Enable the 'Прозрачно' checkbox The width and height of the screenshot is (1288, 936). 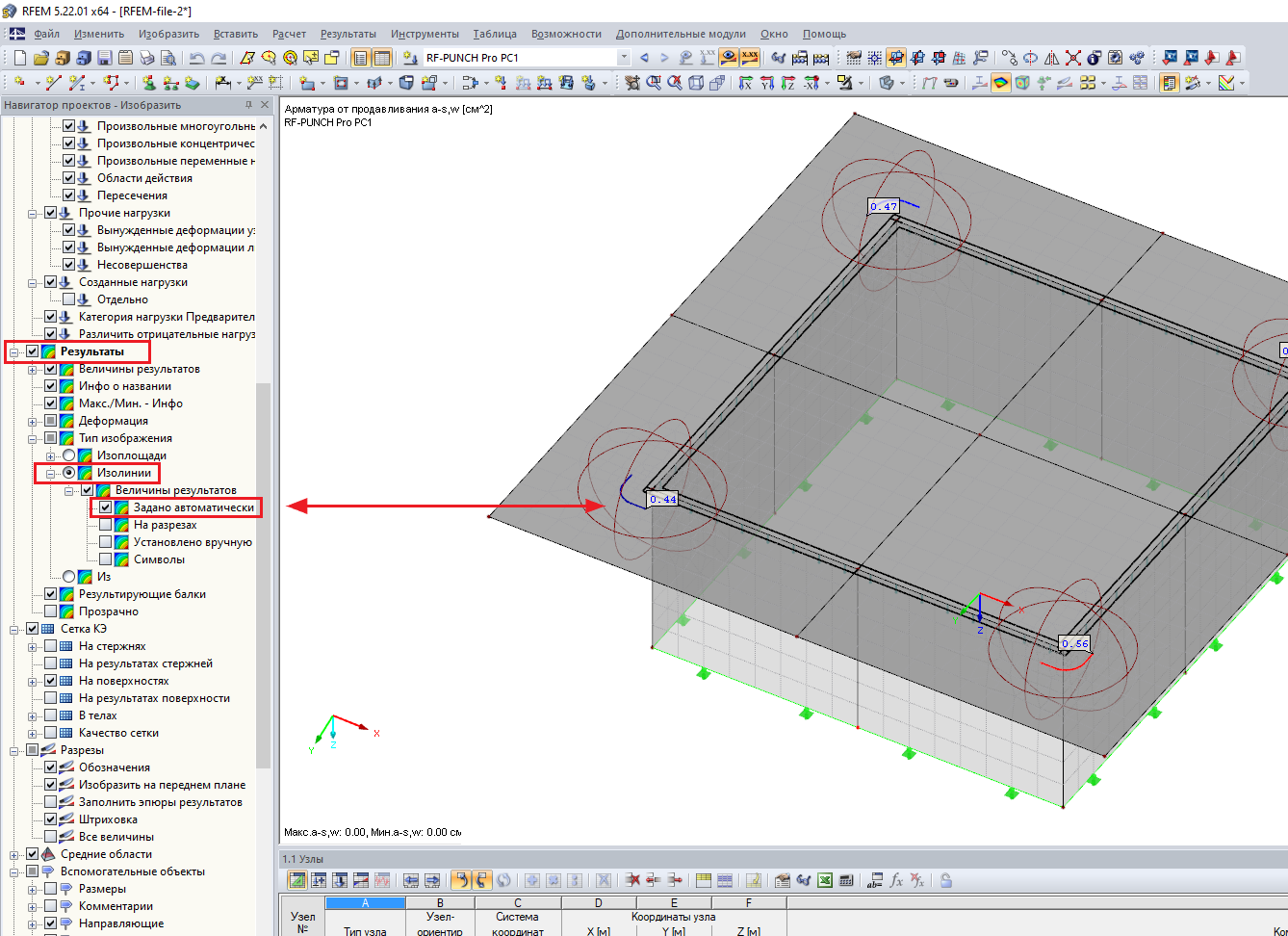(x=51, y=611)
